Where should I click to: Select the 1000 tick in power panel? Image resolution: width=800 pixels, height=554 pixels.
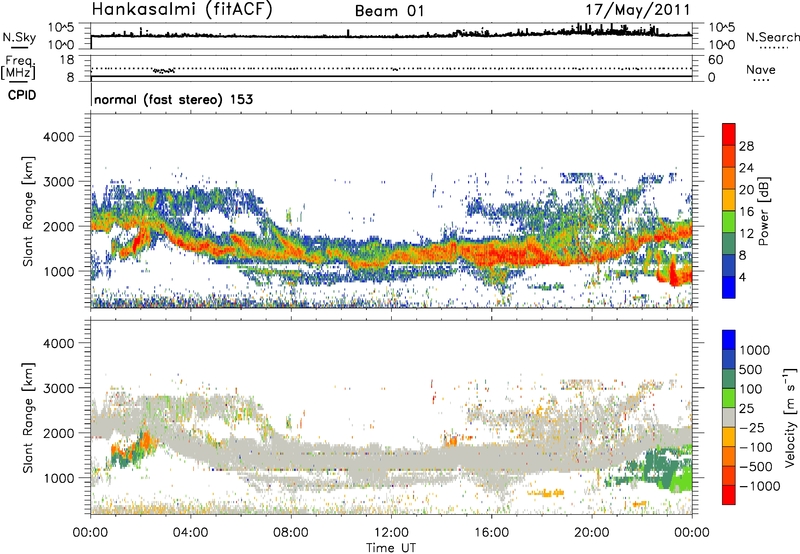[x=59, y=271]
